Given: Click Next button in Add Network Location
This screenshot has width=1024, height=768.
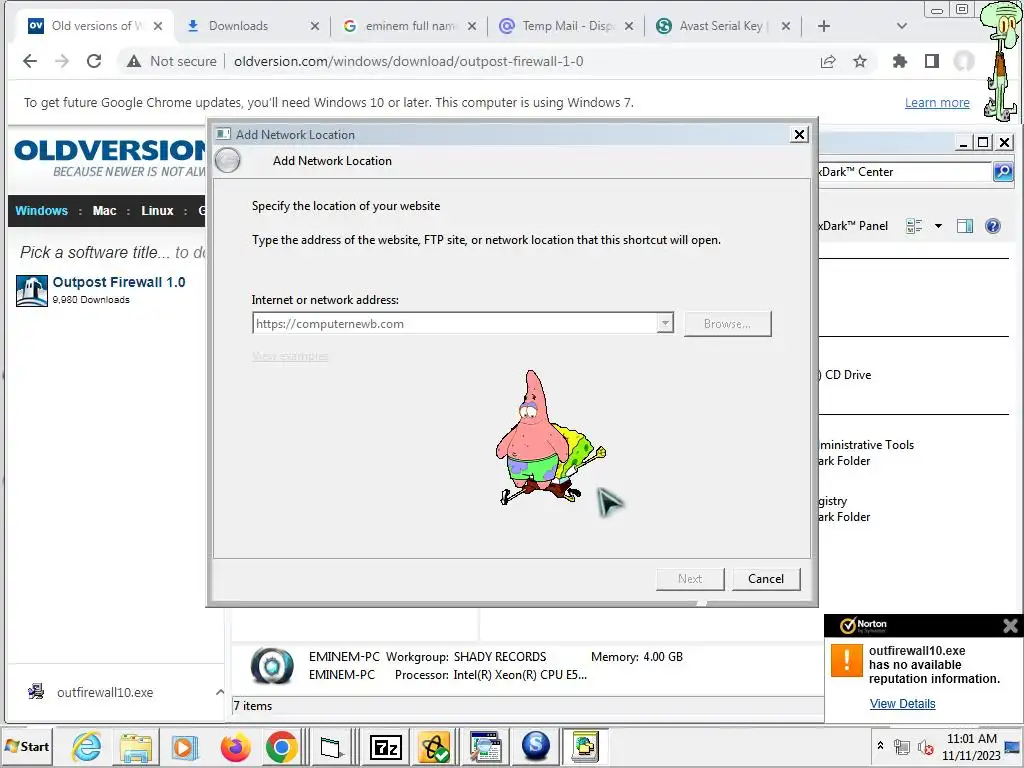Looking at the screenshot, I should (690, 579).
